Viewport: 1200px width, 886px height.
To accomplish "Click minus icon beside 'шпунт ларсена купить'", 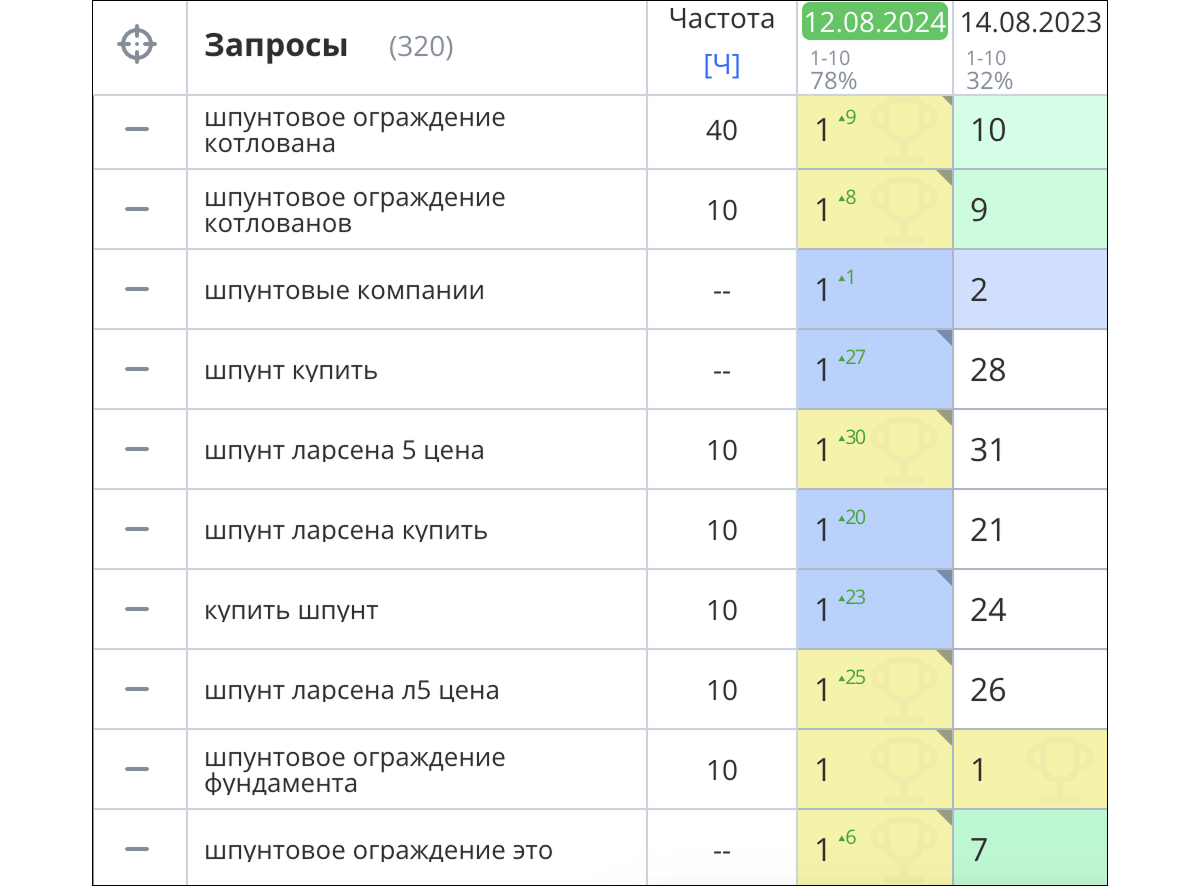I will click(x=137, y=530).
